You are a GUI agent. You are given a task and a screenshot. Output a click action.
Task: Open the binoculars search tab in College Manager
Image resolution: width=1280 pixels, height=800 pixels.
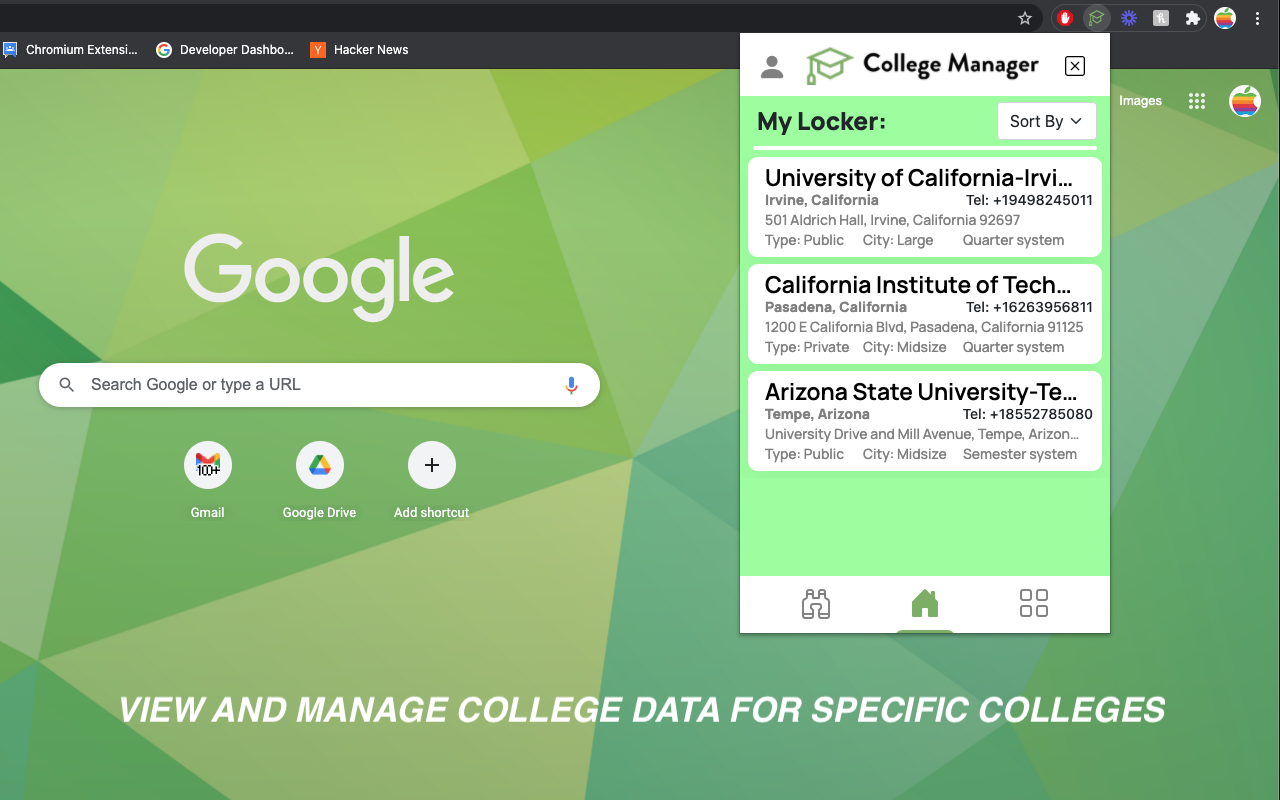click(816, 603)
